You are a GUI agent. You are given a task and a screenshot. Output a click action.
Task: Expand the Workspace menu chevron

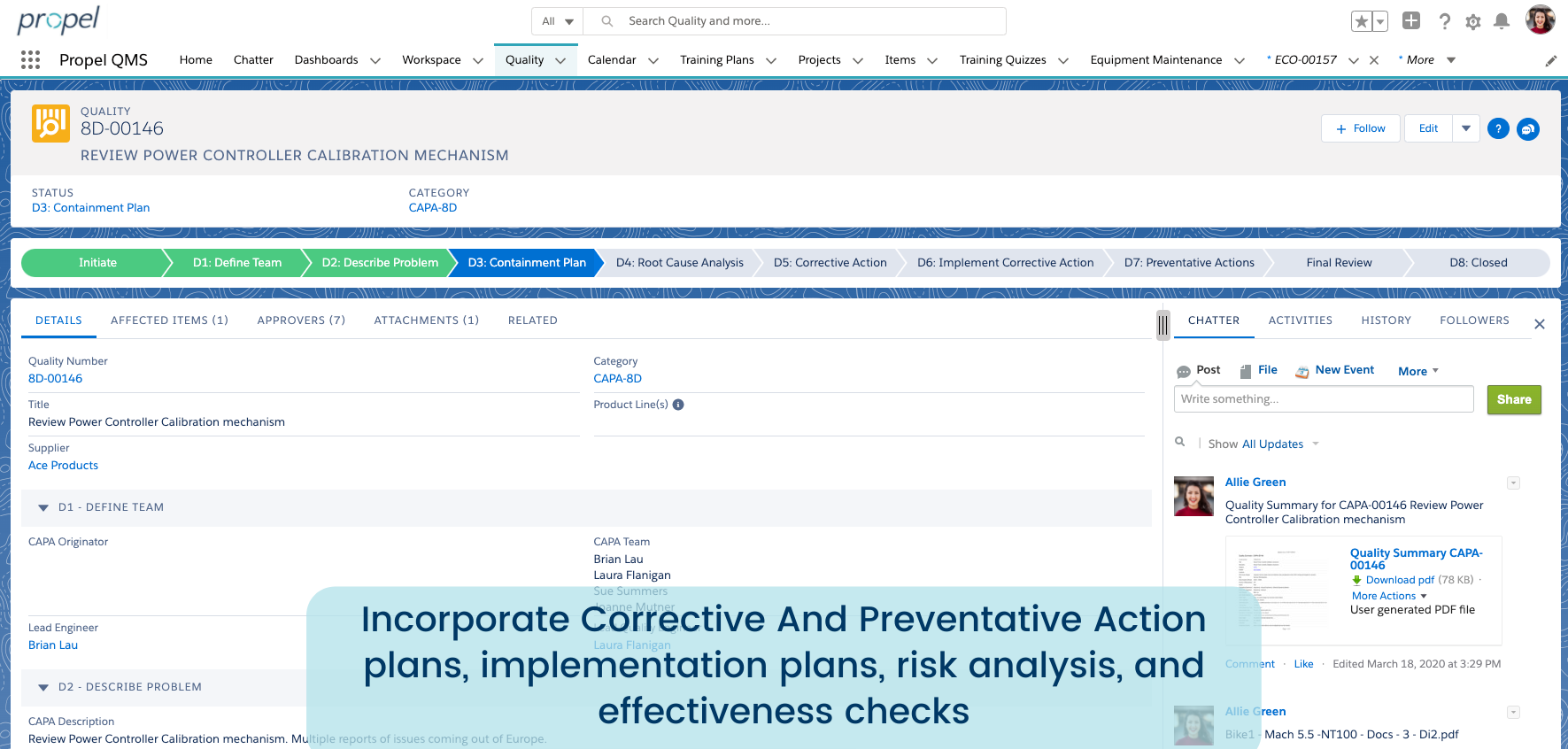pyautogui.click(x=478, y=61)
